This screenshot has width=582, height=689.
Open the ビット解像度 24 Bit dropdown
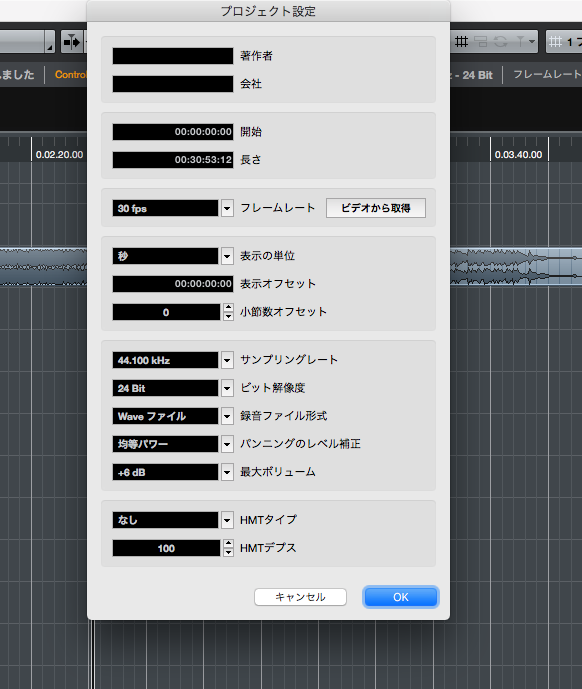[x=227, y=388]
